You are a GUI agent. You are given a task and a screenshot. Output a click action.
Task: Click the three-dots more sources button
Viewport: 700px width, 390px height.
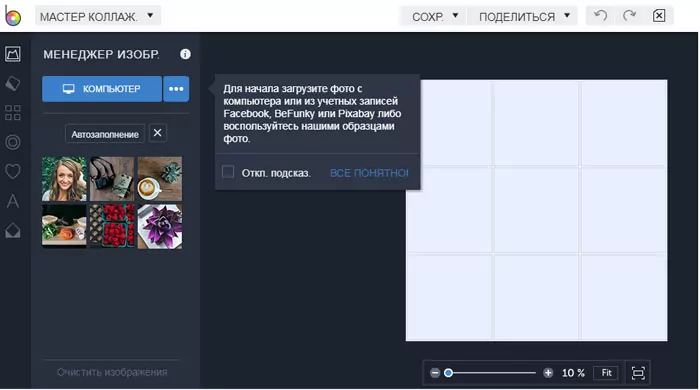click(x=176, y=89)
